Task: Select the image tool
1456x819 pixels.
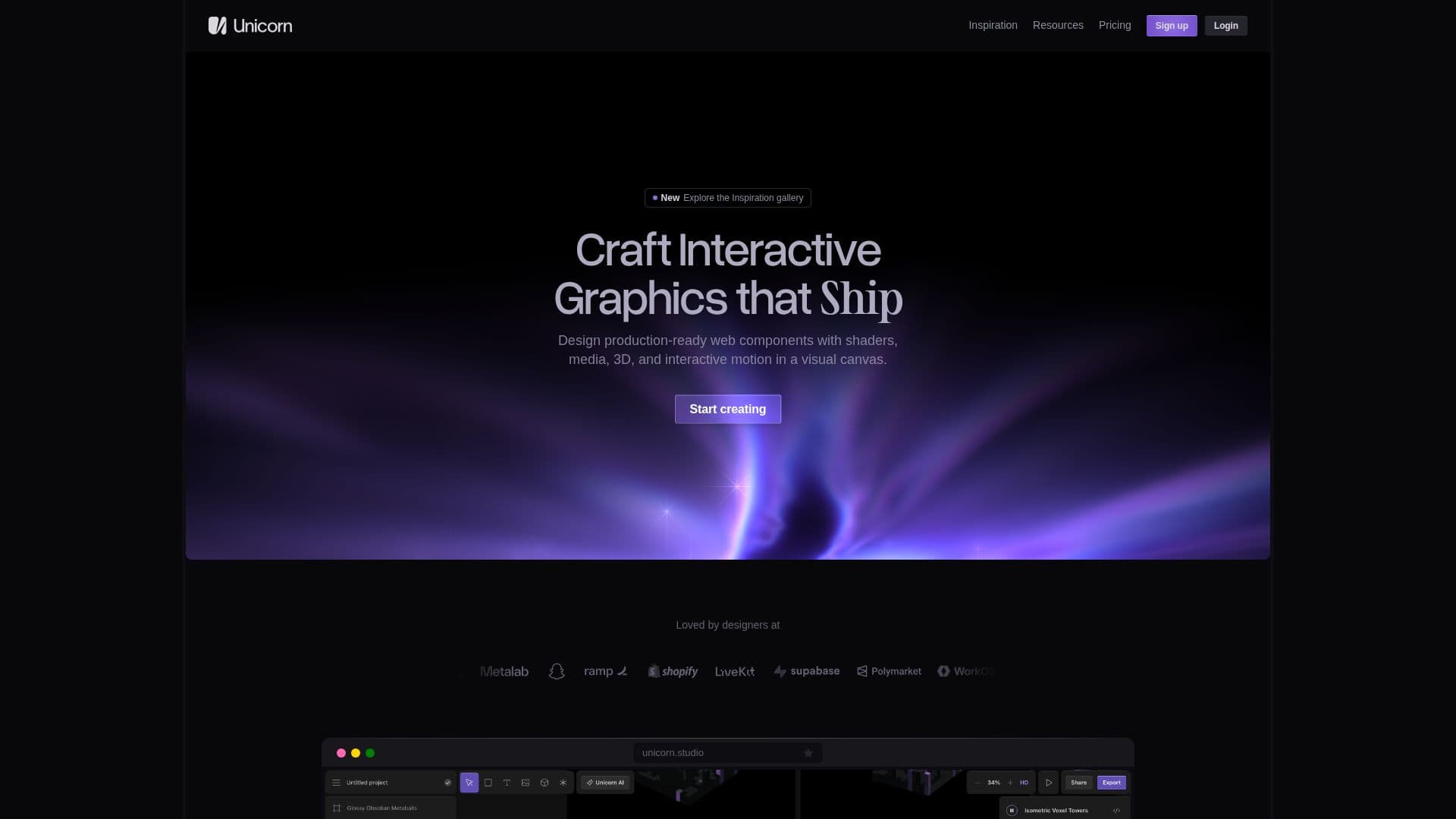Action: click(526, 783)
